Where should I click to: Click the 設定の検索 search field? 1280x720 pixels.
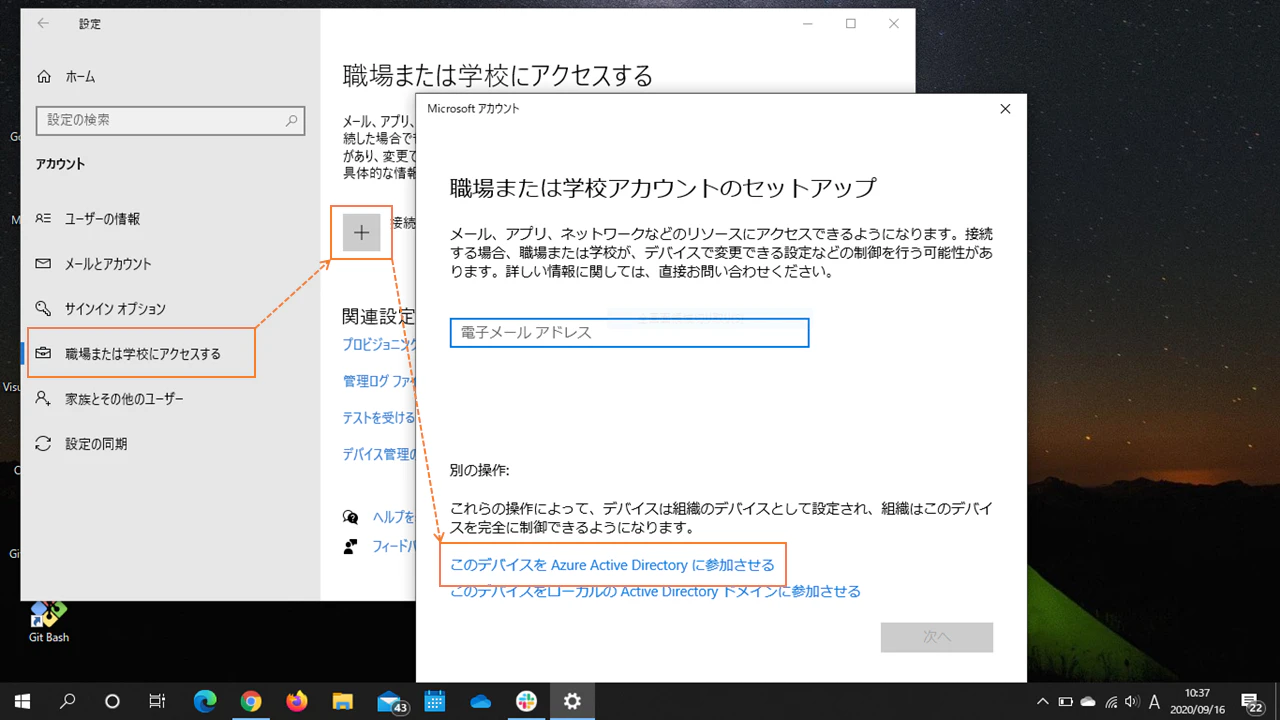pos(170,120)
